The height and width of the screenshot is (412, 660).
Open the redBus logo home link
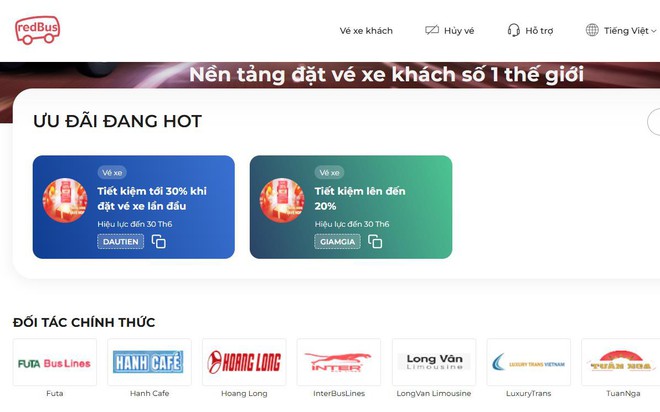(37, 30)
